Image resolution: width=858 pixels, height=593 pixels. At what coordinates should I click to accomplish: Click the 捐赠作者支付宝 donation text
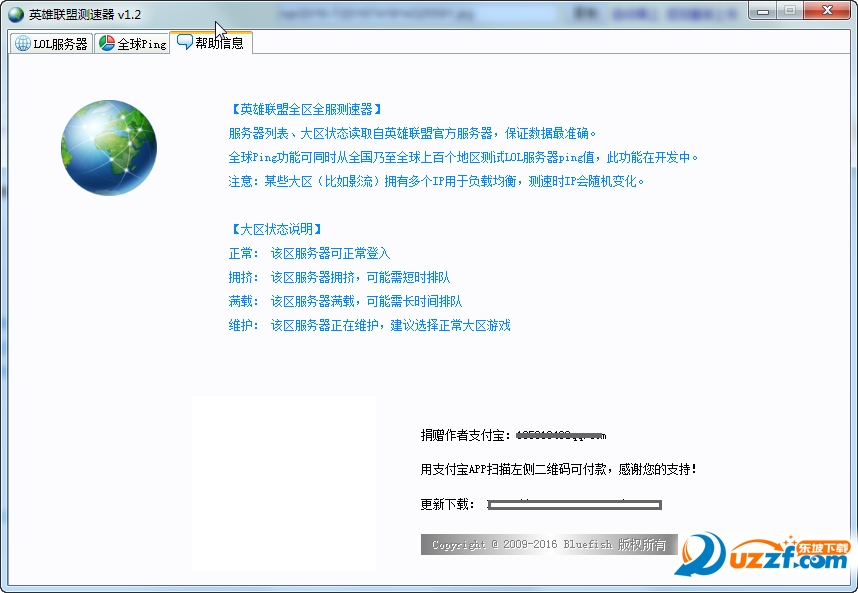[x=513, y=435]
